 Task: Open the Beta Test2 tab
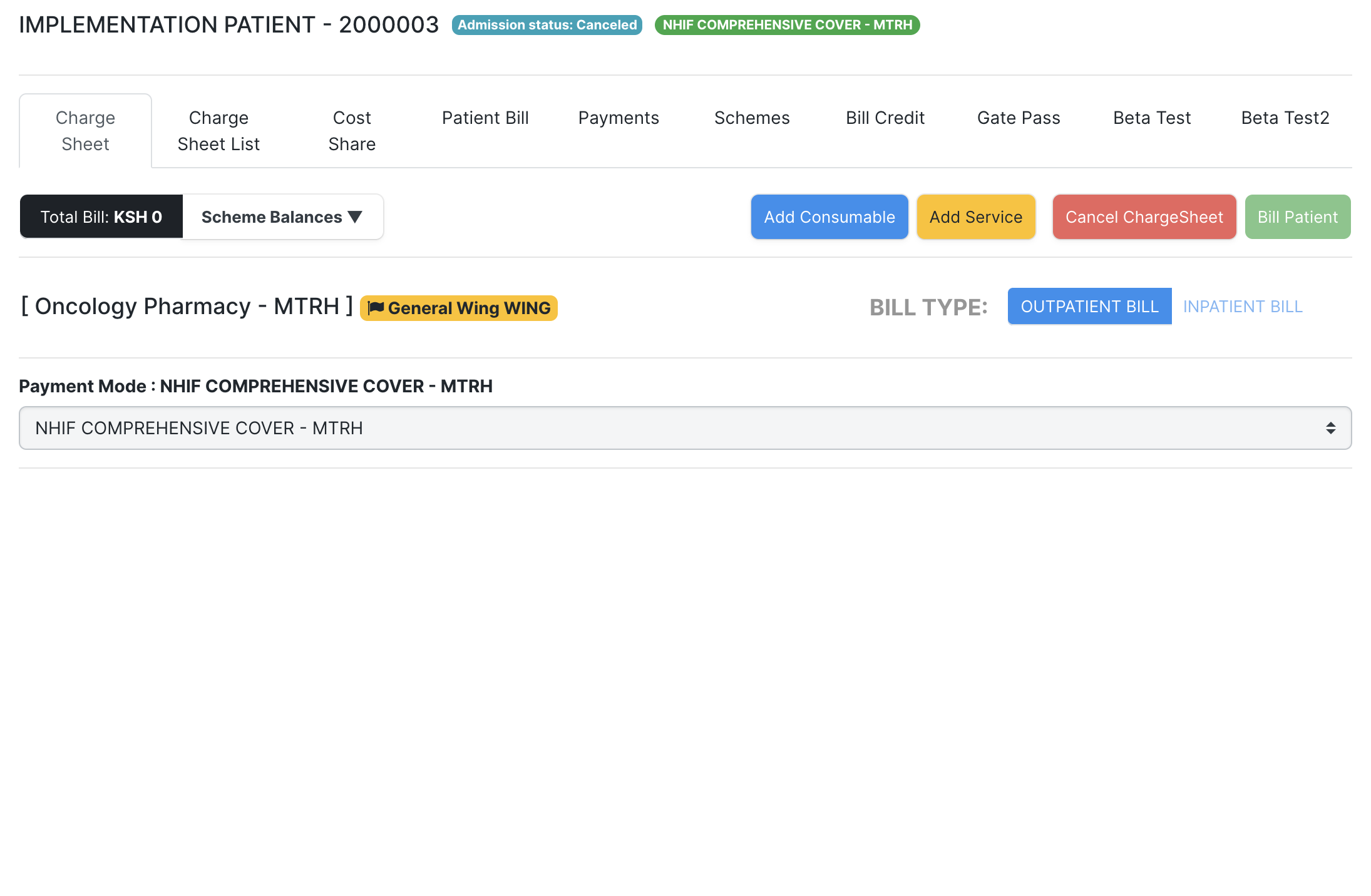[x=1285, y=118]
